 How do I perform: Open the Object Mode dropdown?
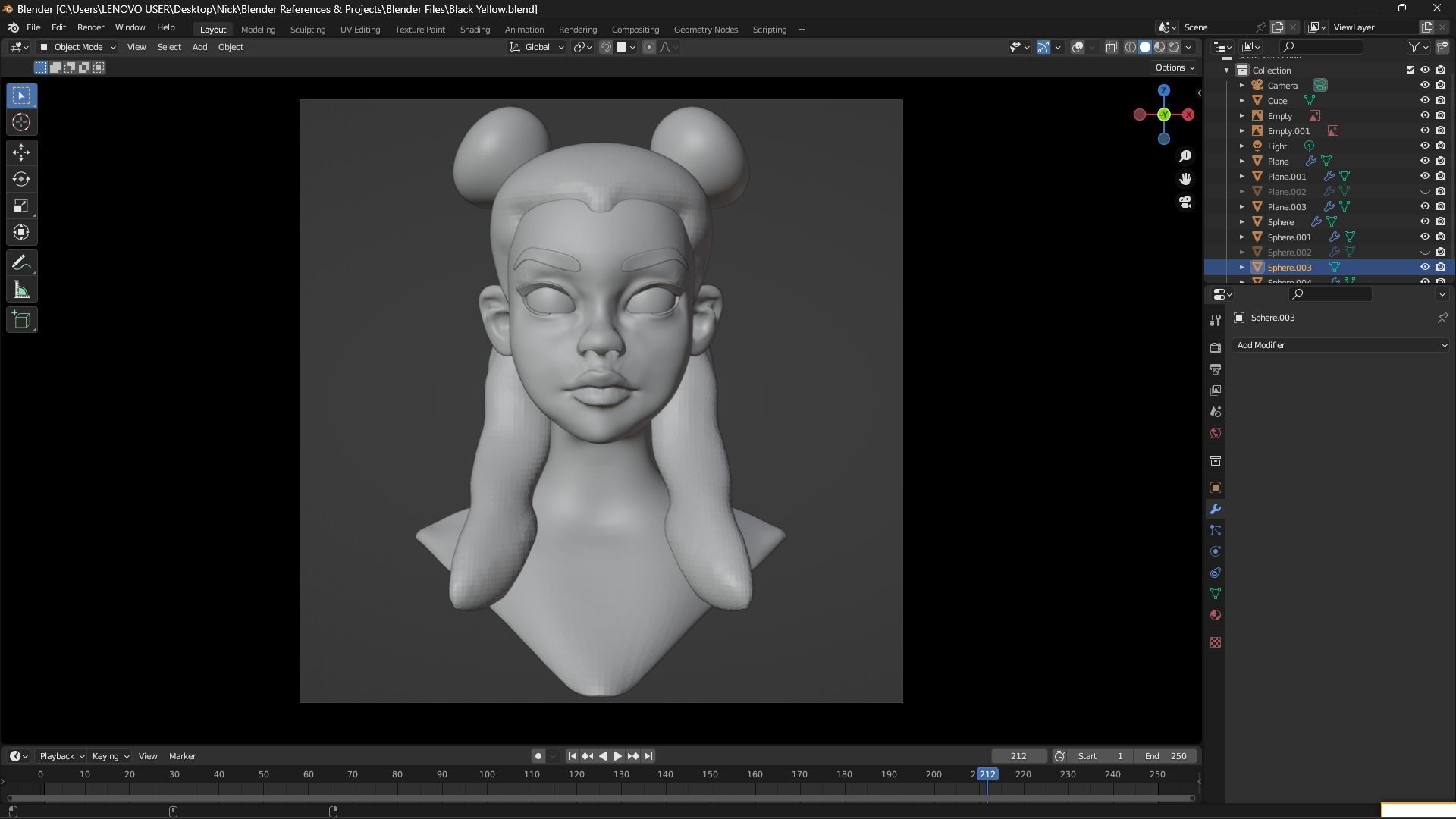(x=77, y=47)
